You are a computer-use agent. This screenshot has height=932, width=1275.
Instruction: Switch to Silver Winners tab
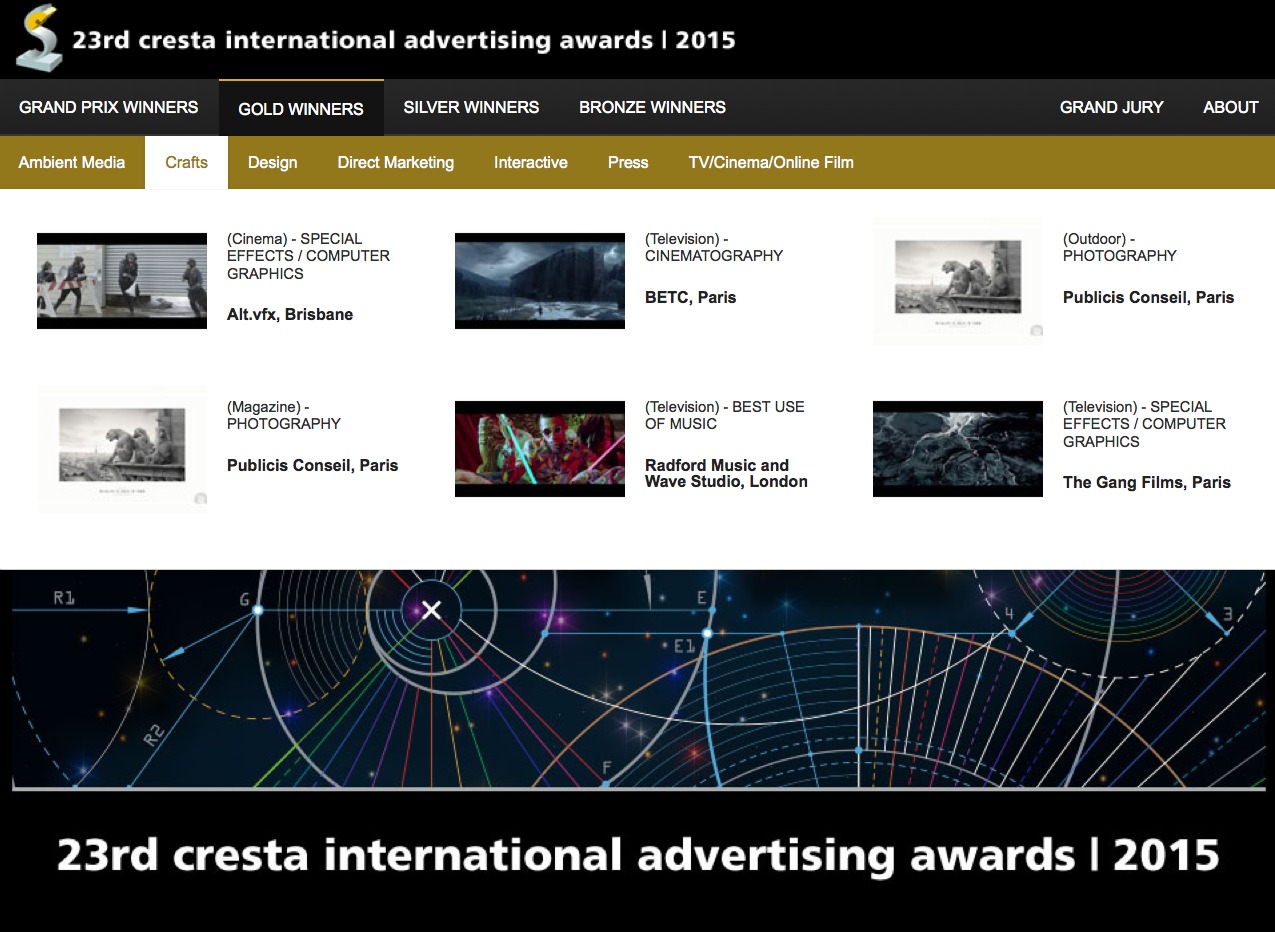coord(471,107)
